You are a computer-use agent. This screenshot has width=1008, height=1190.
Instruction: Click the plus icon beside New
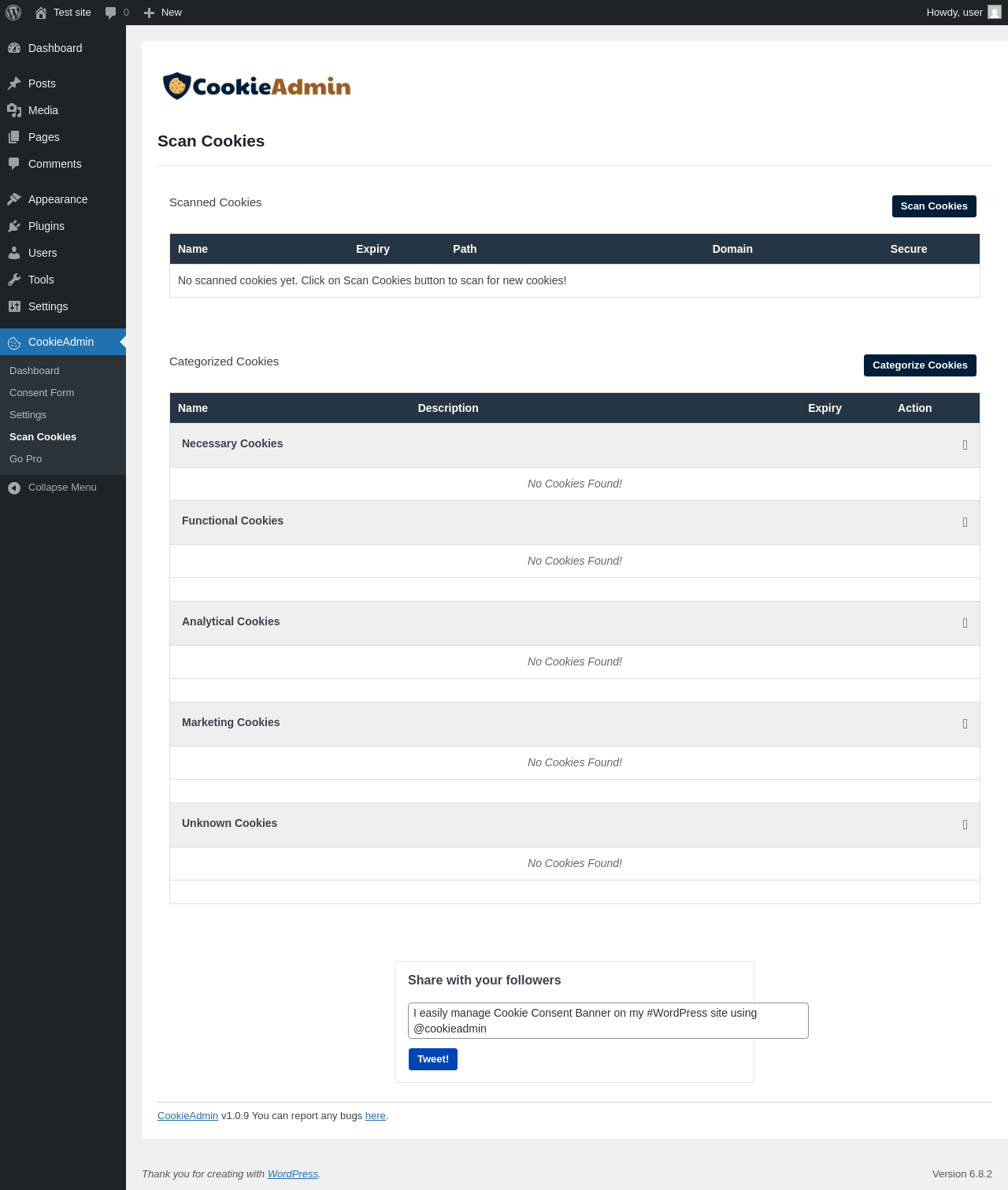[149, 13]
